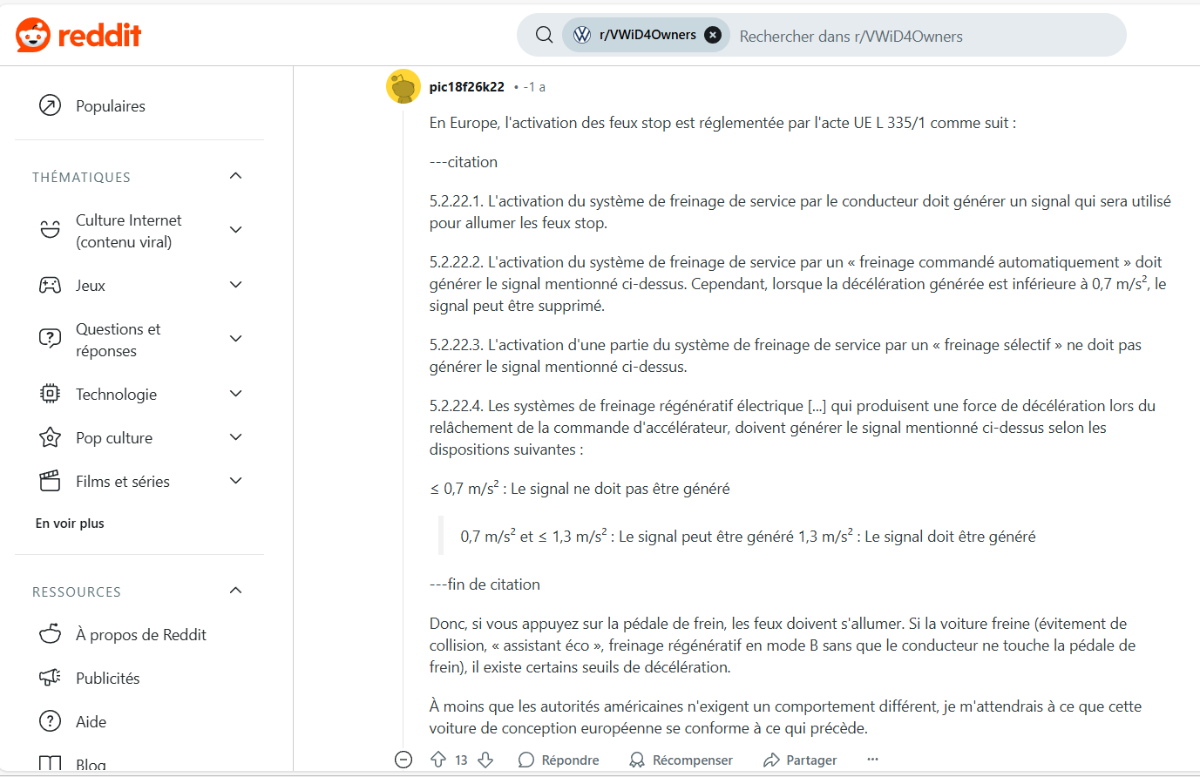Upvote the pic18f26k22 comment
The height and width of the screenshot is (777, 1200).
(x=437, y=760)
